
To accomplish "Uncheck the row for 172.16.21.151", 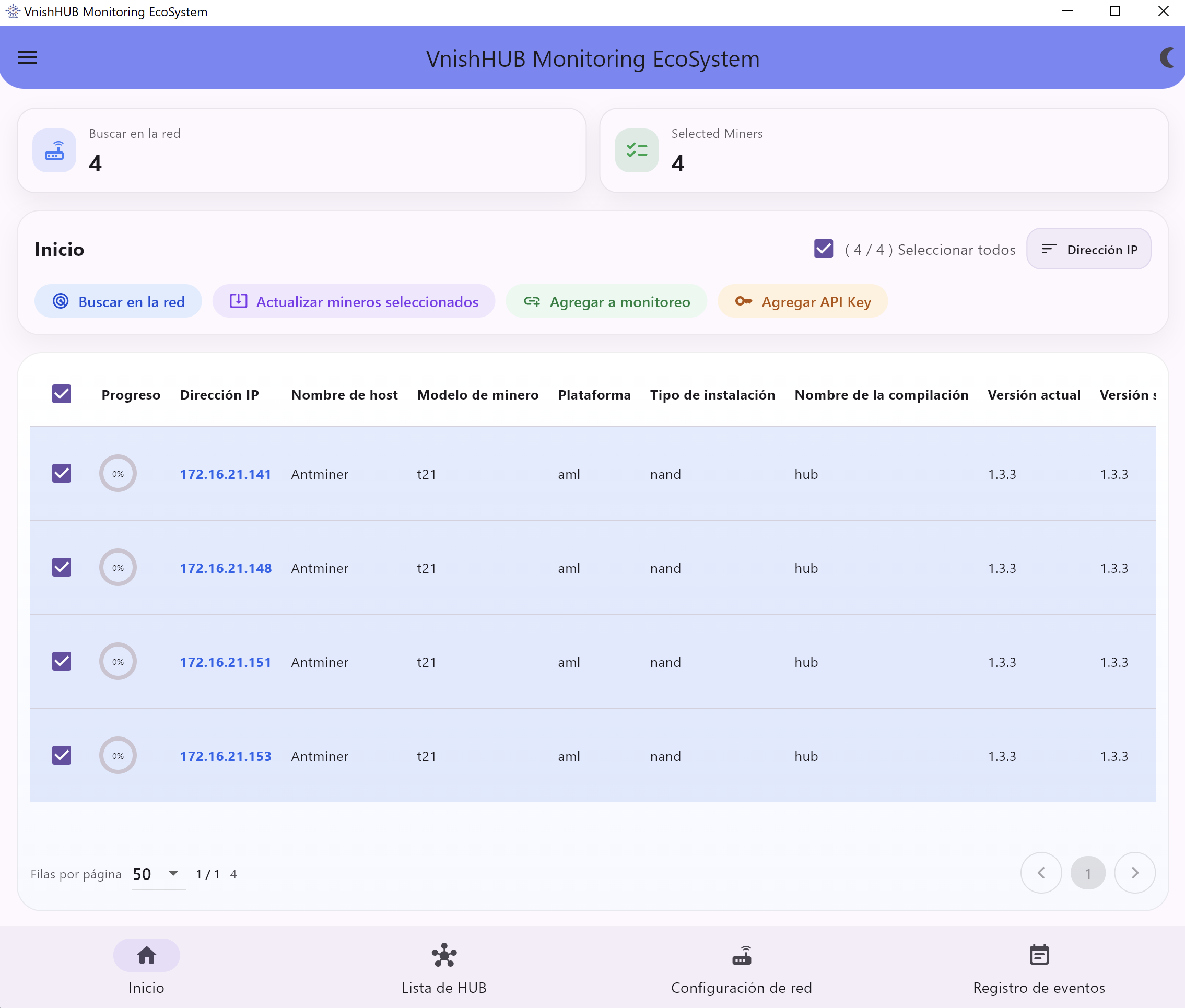I will (x=62, y=661).
